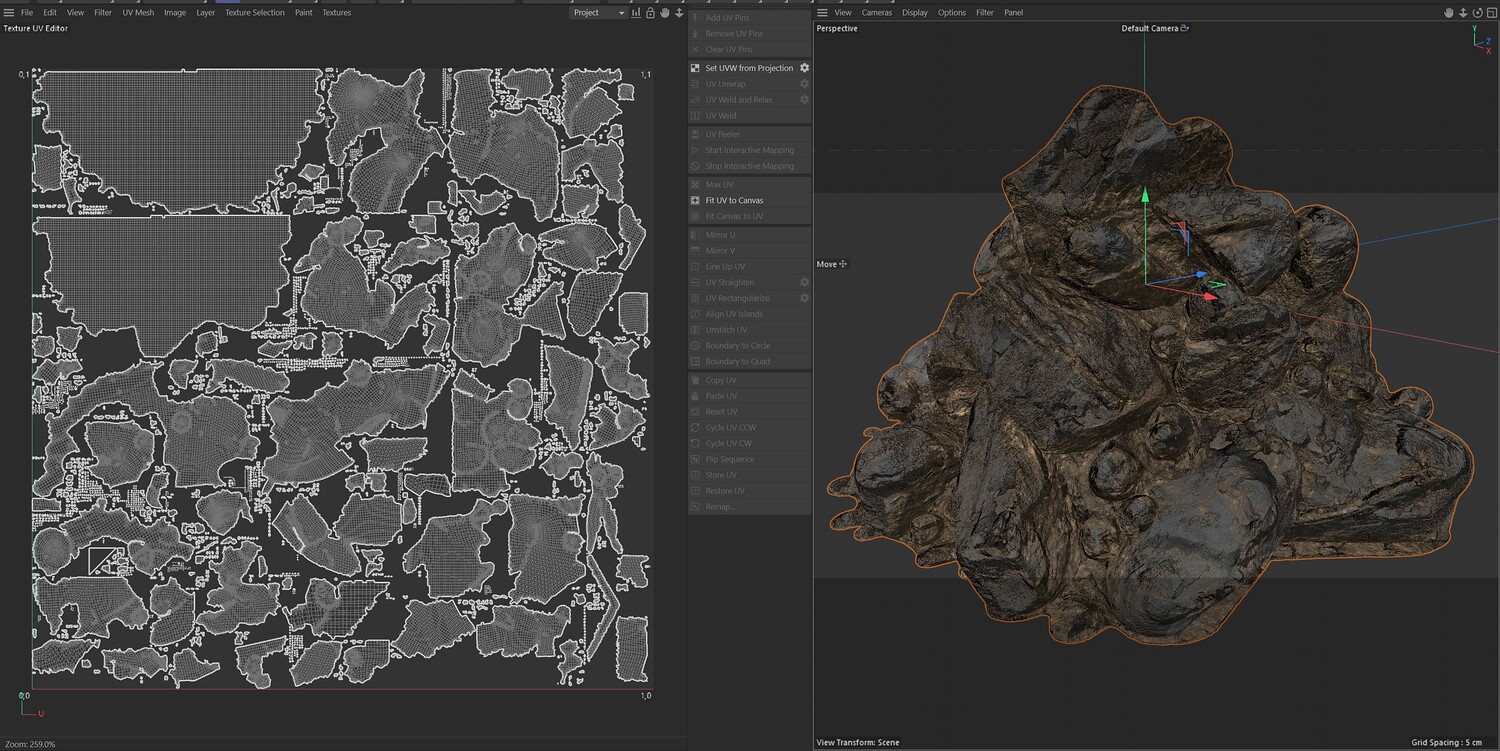Screen dimensions: 1500x751
Task: Expand the Project dropdown
Action: (x=598, y=13)
